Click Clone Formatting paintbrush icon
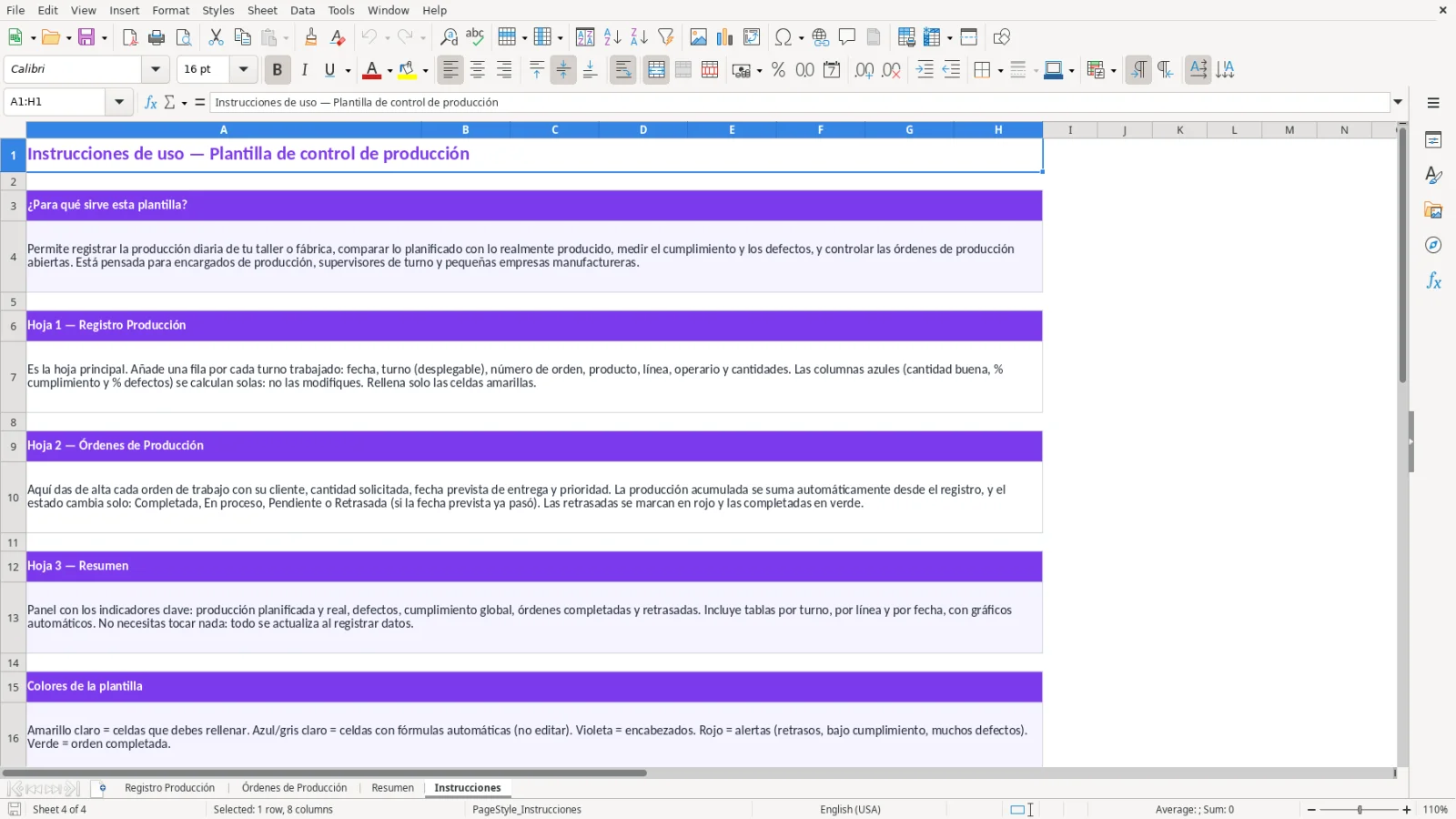Viewport: 1456px width, 819px height. tap(311, 37)
